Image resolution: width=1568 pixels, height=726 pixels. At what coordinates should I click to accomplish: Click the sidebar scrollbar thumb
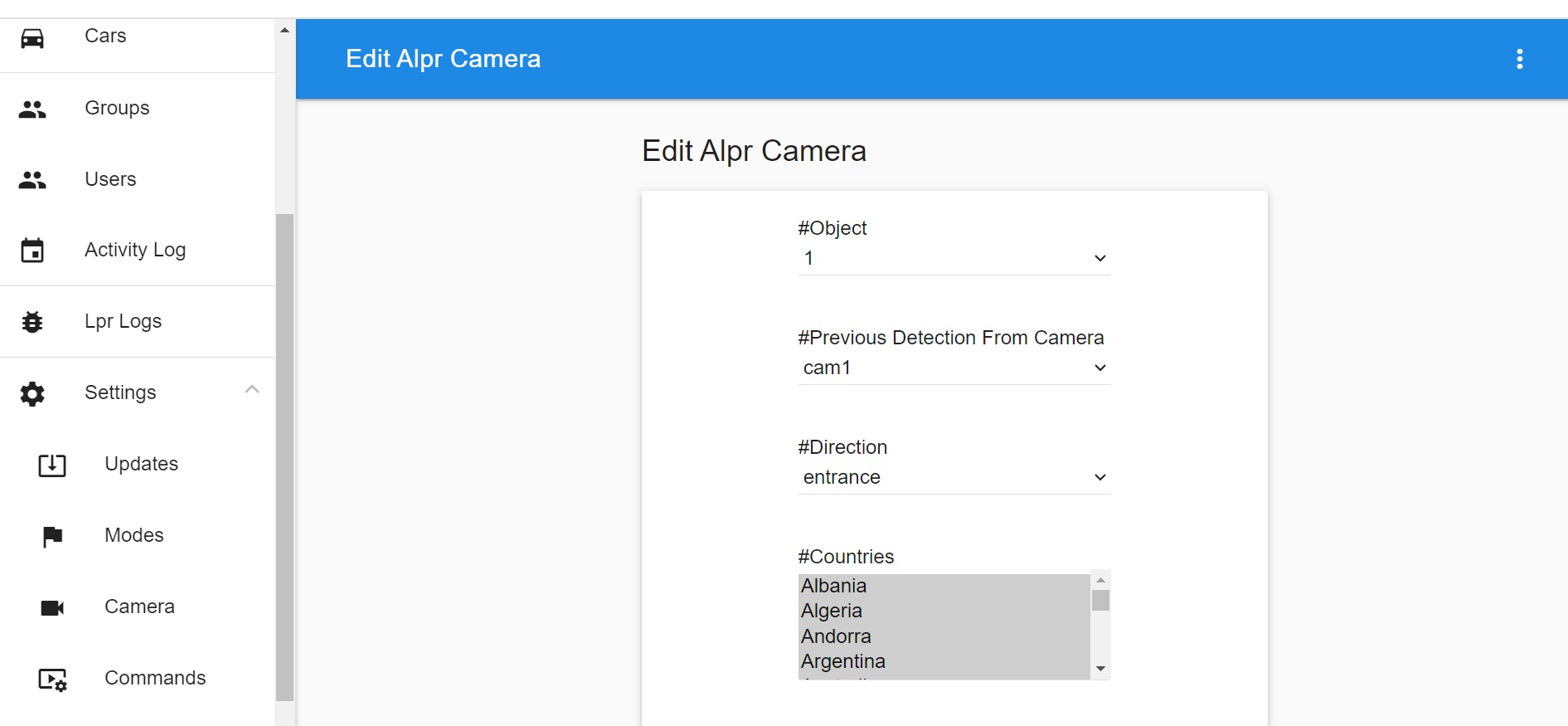tap(285, 457)
